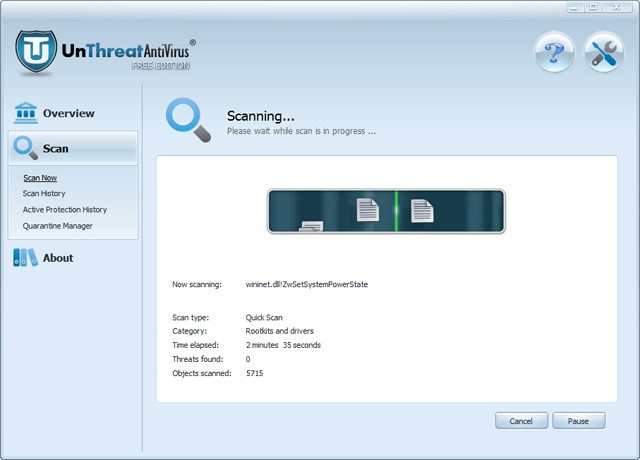Click the 'Please wait while scan is in progress' text
Image resolution: width=640 pixels, height=460 pixels.
tap(301, 131)
